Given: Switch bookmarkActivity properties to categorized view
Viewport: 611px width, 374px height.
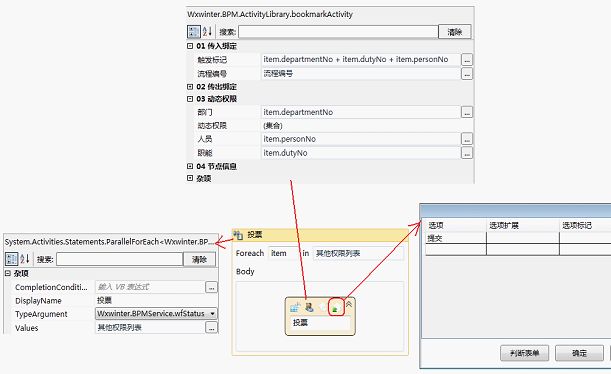Looking at the screenshot, I should [194, 32].
